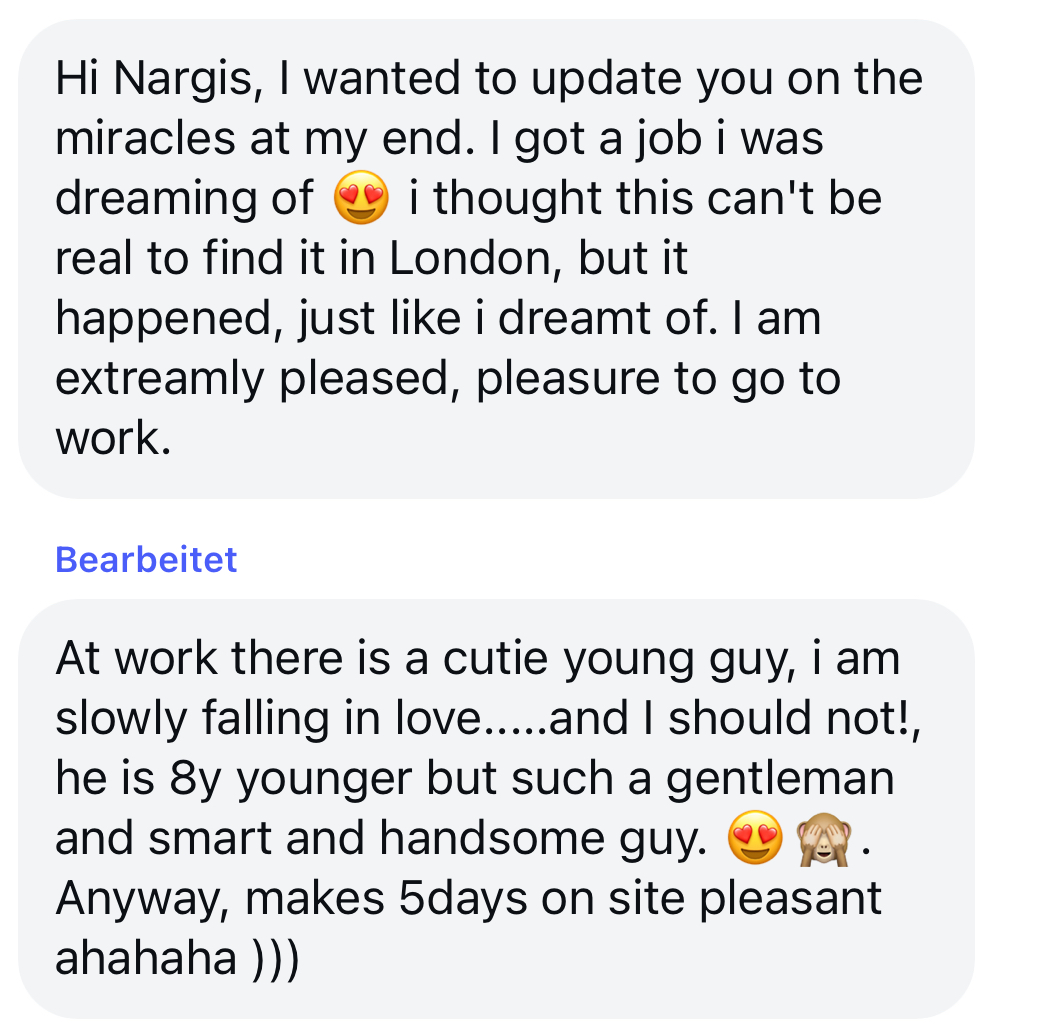Click the '5days' text in second message
Image resolution: width=1041 pixels, height=1034 pixels.
click(x=463, y=899)
